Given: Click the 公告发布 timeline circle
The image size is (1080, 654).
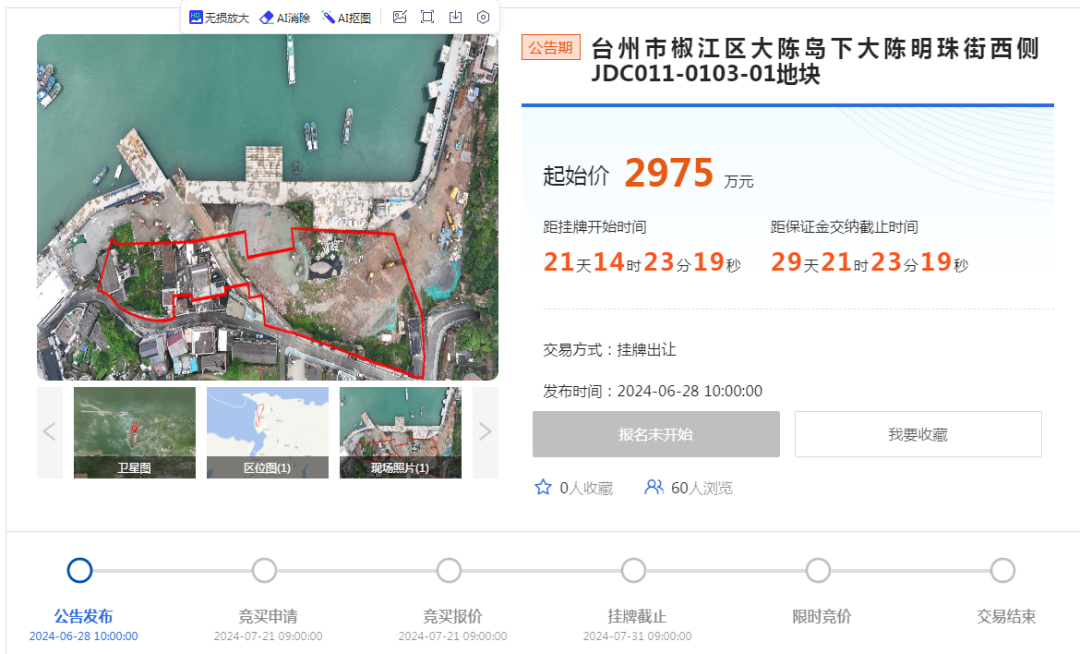Looking at the screenshot, I should point(80,570).
